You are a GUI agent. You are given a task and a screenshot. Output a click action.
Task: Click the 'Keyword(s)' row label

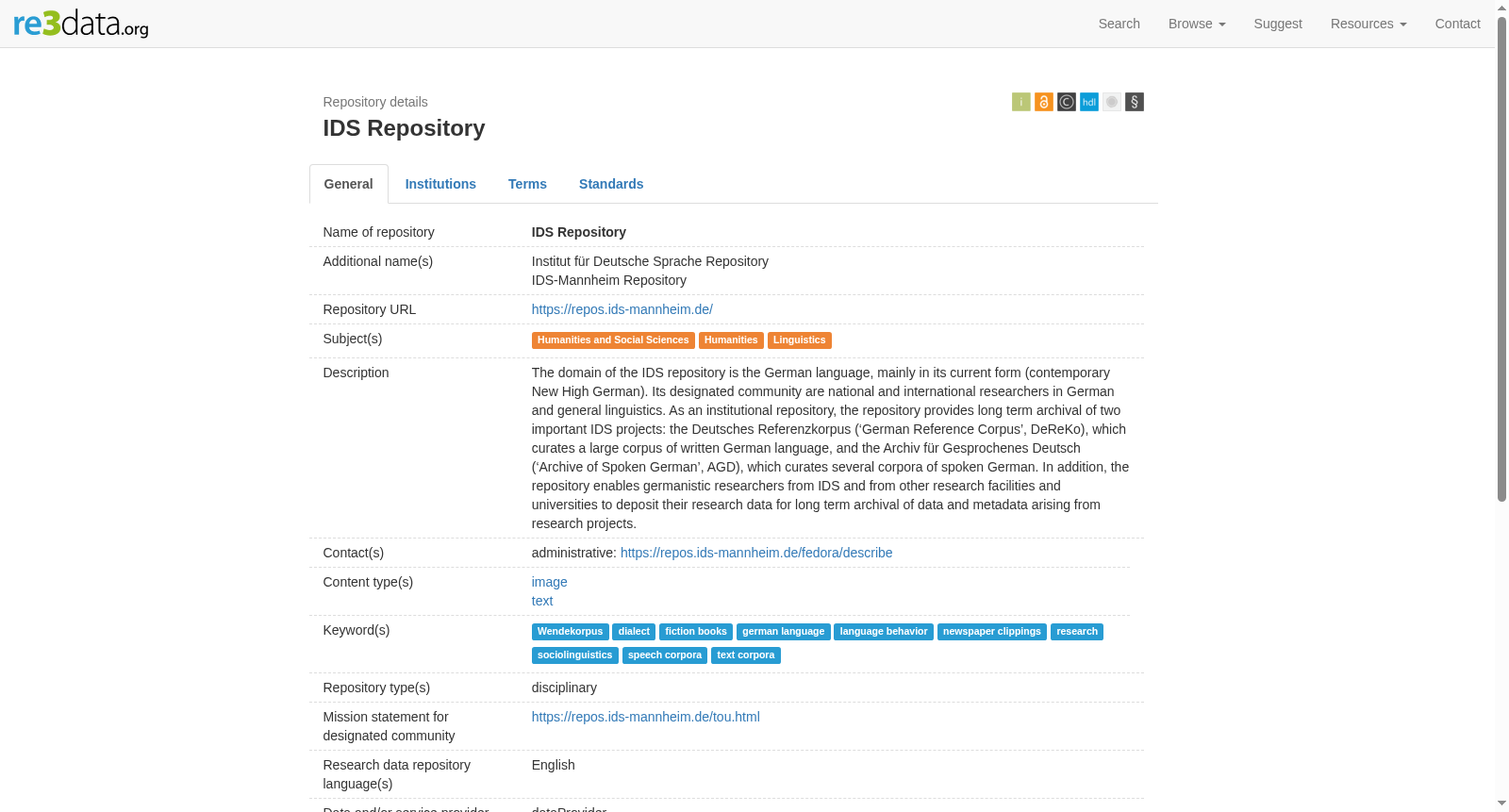pos(357,630)
